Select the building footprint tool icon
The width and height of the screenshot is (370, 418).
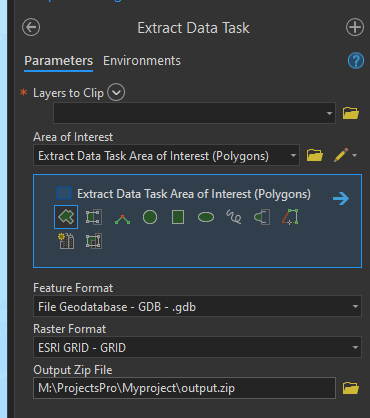[66, 241]
